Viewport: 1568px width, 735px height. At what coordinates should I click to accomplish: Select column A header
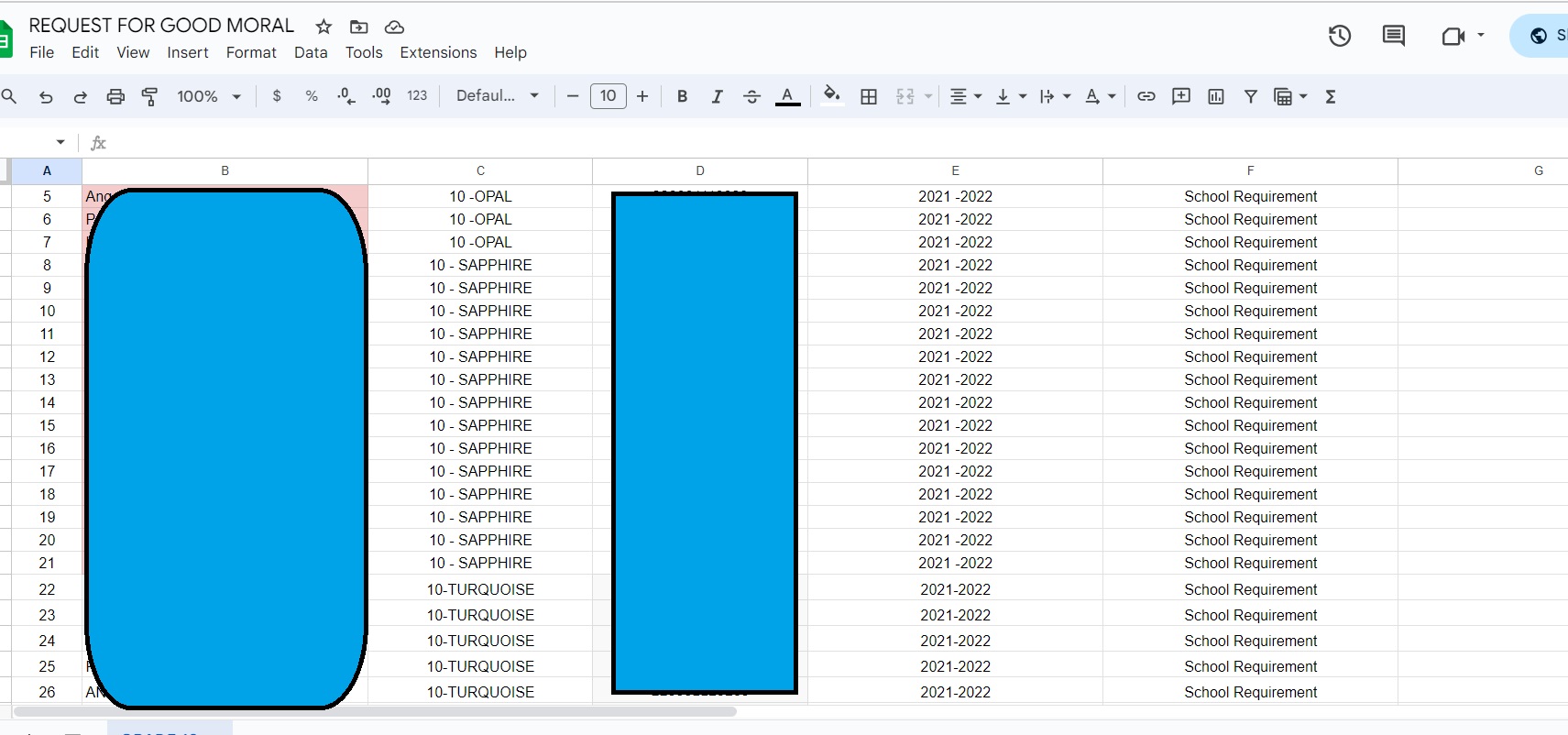[47, 170]
